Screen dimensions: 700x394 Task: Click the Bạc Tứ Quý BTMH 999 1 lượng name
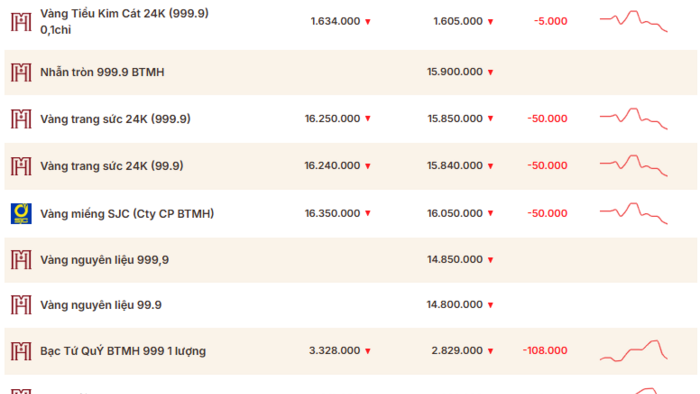click(x=123, y=351)
